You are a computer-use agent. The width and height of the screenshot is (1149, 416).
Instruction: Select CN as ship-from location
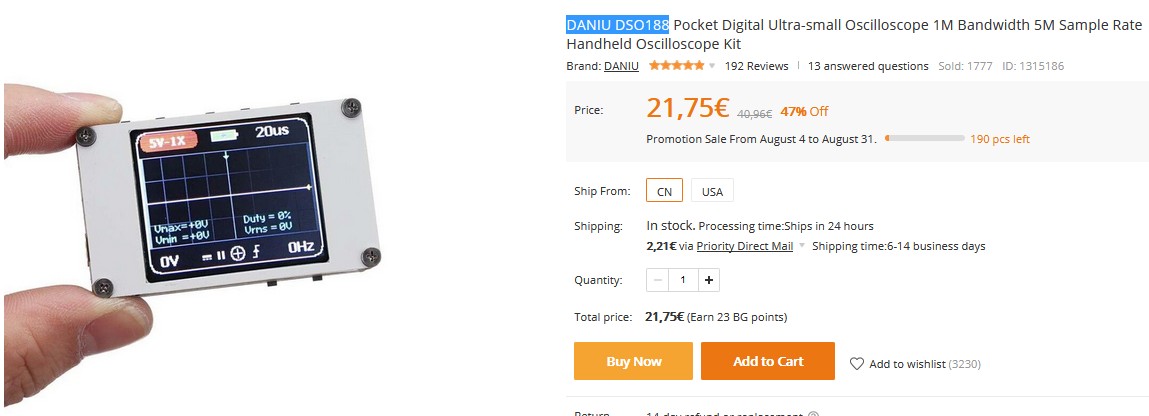[x=664, y=191]
